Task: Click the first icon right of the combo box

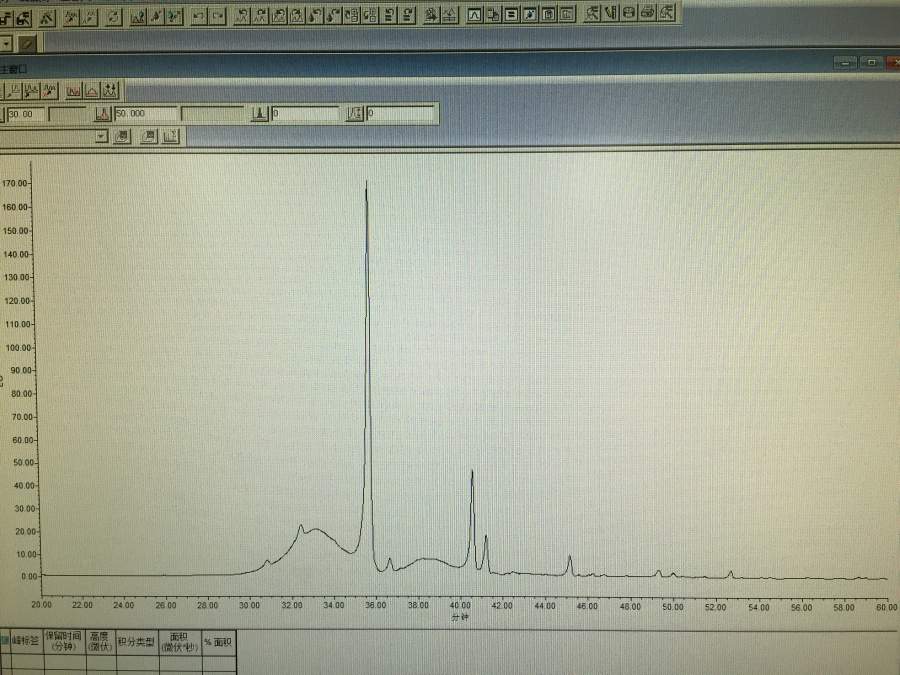Action: (122, 136)
